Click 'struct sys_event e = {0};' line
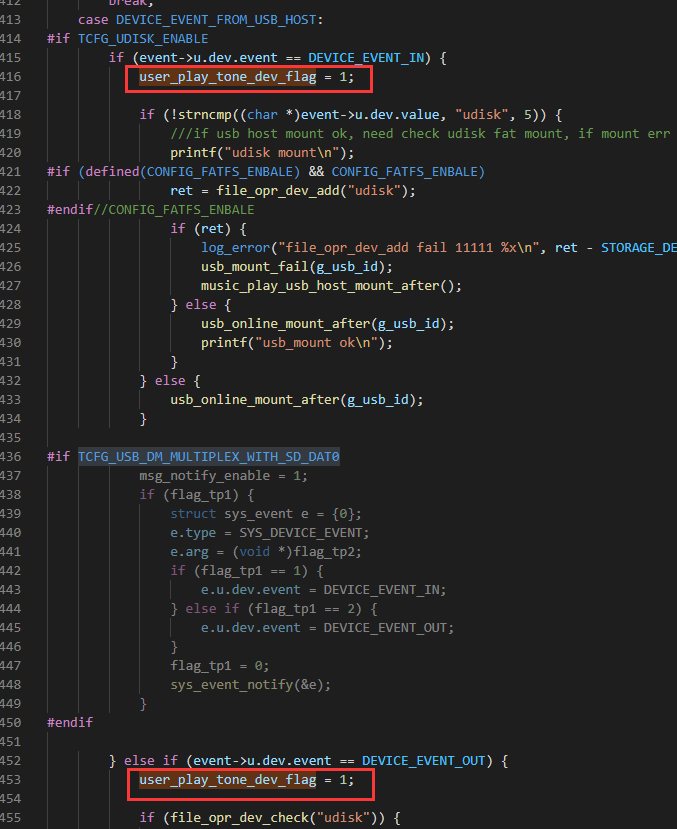 point(266,514)
